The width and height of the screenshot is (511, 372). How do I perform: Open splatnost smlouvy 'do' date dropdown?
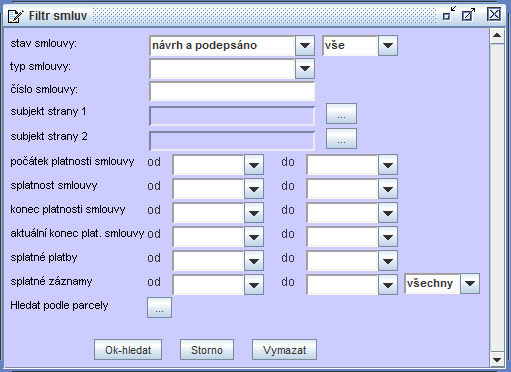pos(388,189)
